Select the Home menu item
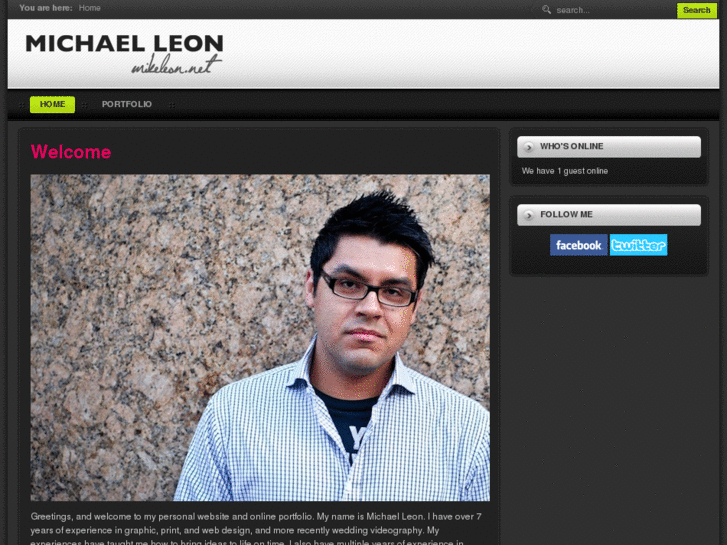This screenshot has height=545, width=727. click(52, 104)
